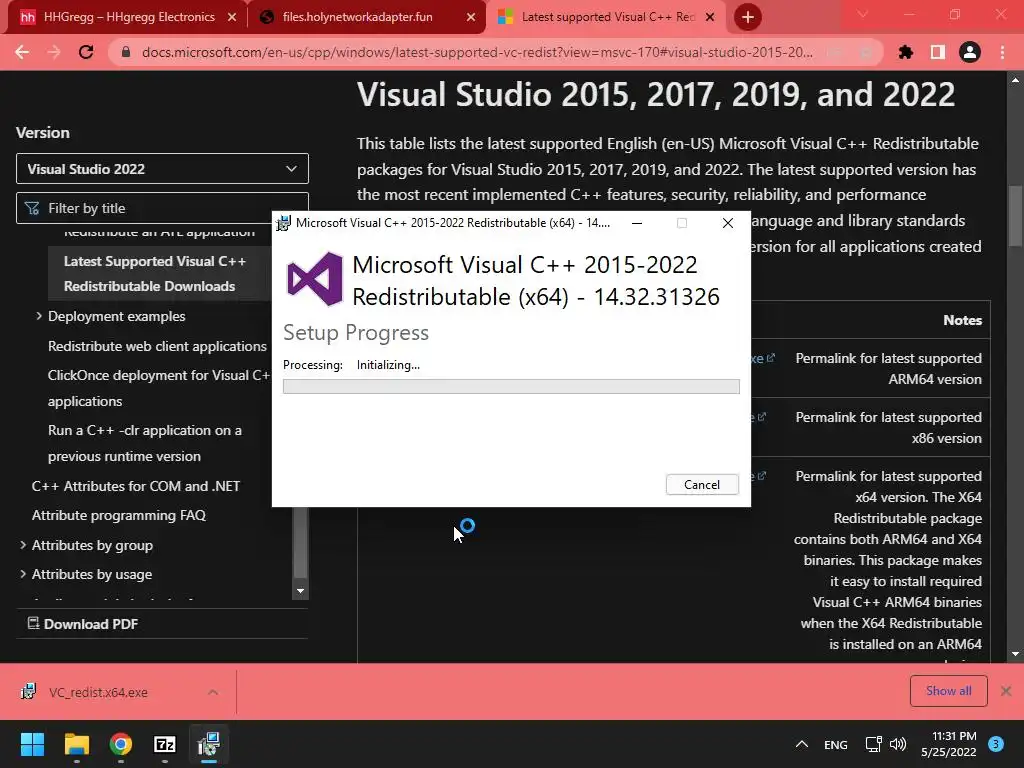Click the page scrollbar up arrow
This screenshot has width=1024, height=768.
coord(1015,80)
